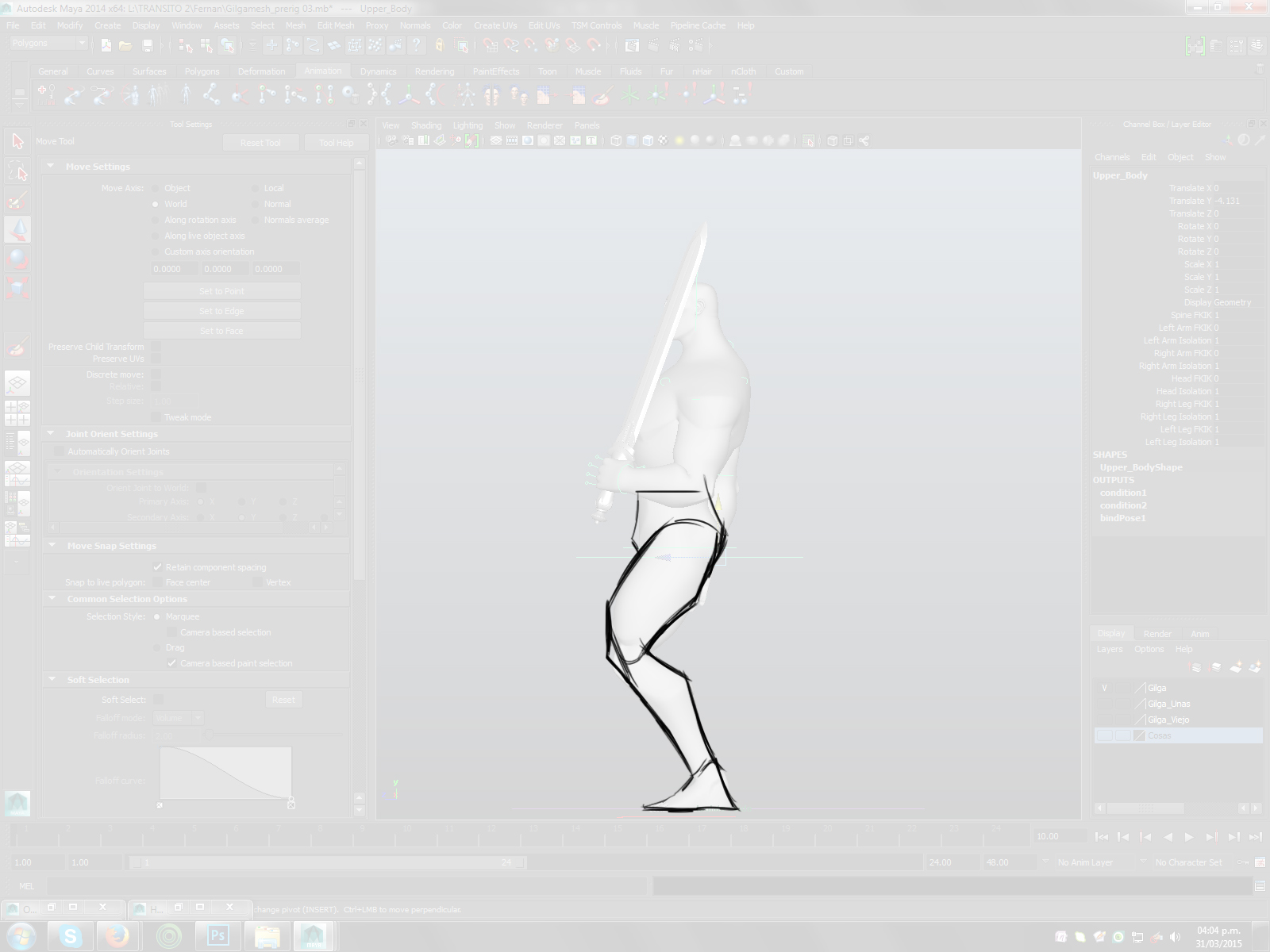Collapse the Move Snap Settings section
Viewport: 1270px width, 952px height.
coord(51,546)
